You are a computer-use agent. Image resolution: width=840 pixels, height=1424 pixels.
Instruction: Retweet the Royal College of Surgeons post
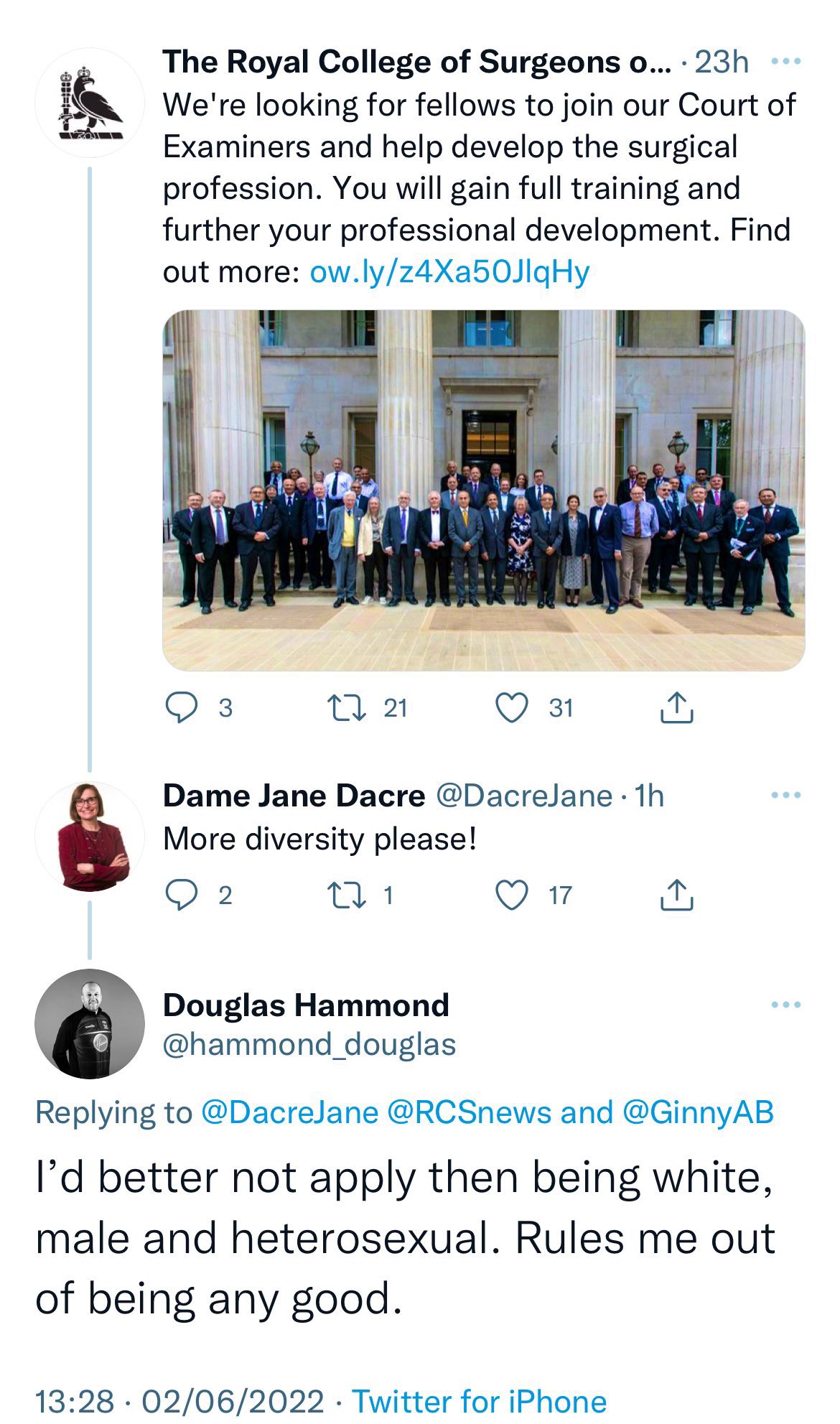coord(347,707)
